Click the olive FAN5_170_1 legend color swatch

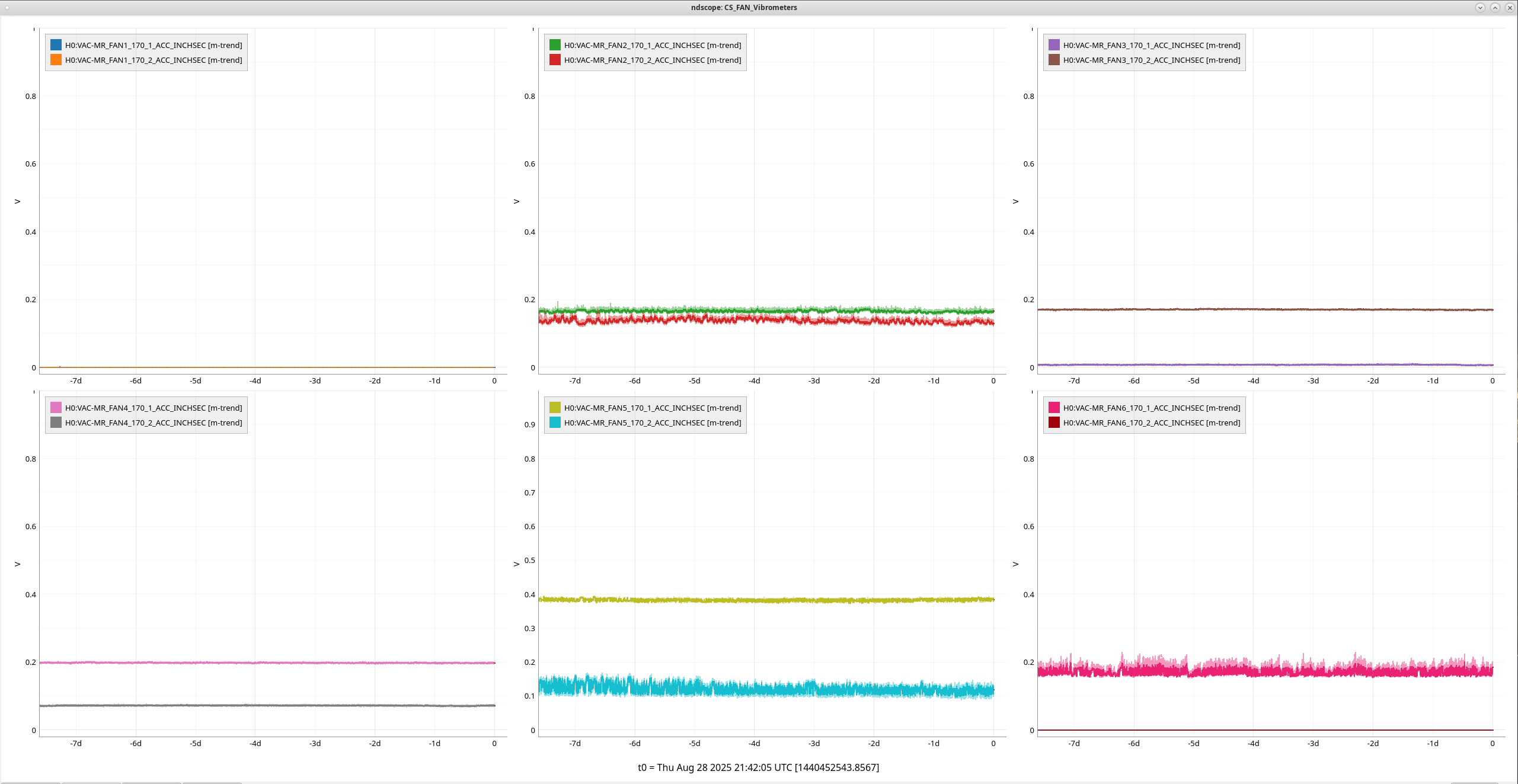pyautogui.click(x=555, y=408)
